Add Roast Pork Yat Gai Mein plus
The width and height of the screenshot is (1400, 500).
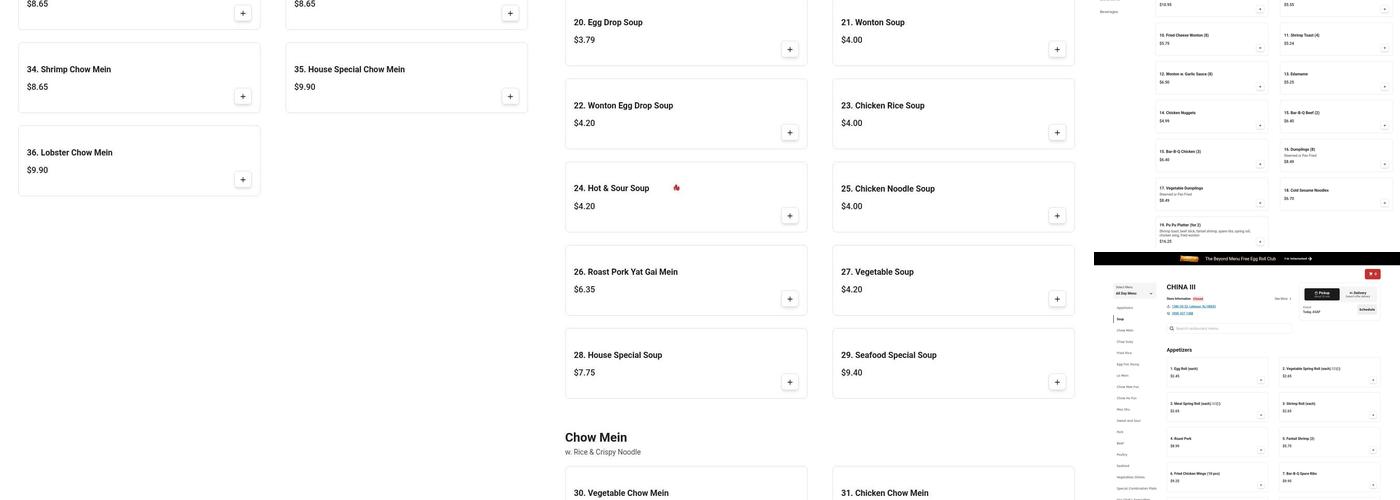(790, 299)
